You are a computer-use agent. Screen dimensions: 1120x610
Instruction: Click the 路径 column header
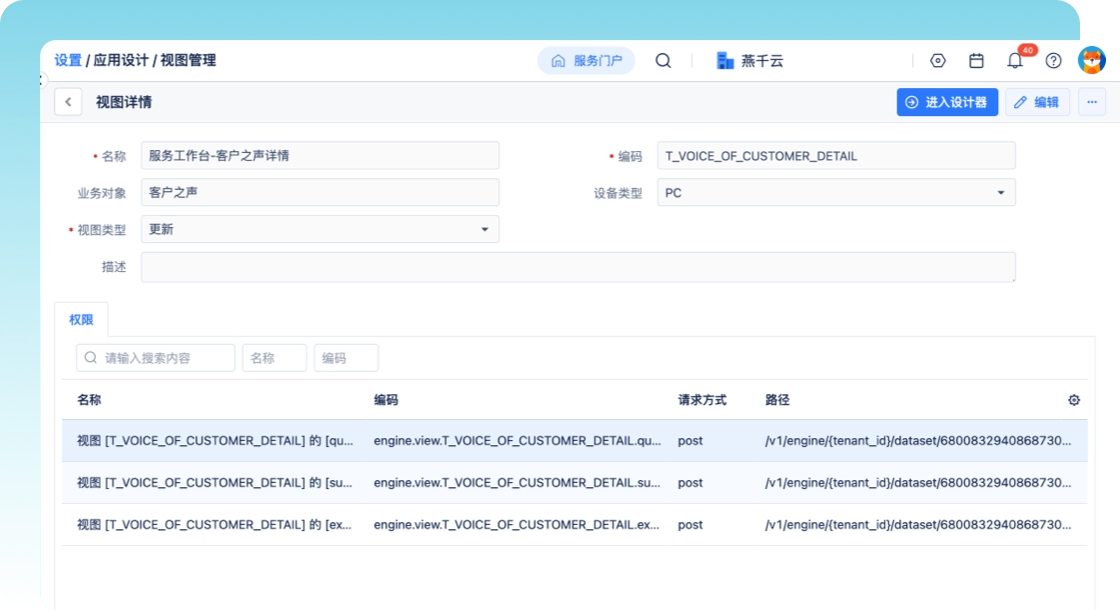(777, 400)
